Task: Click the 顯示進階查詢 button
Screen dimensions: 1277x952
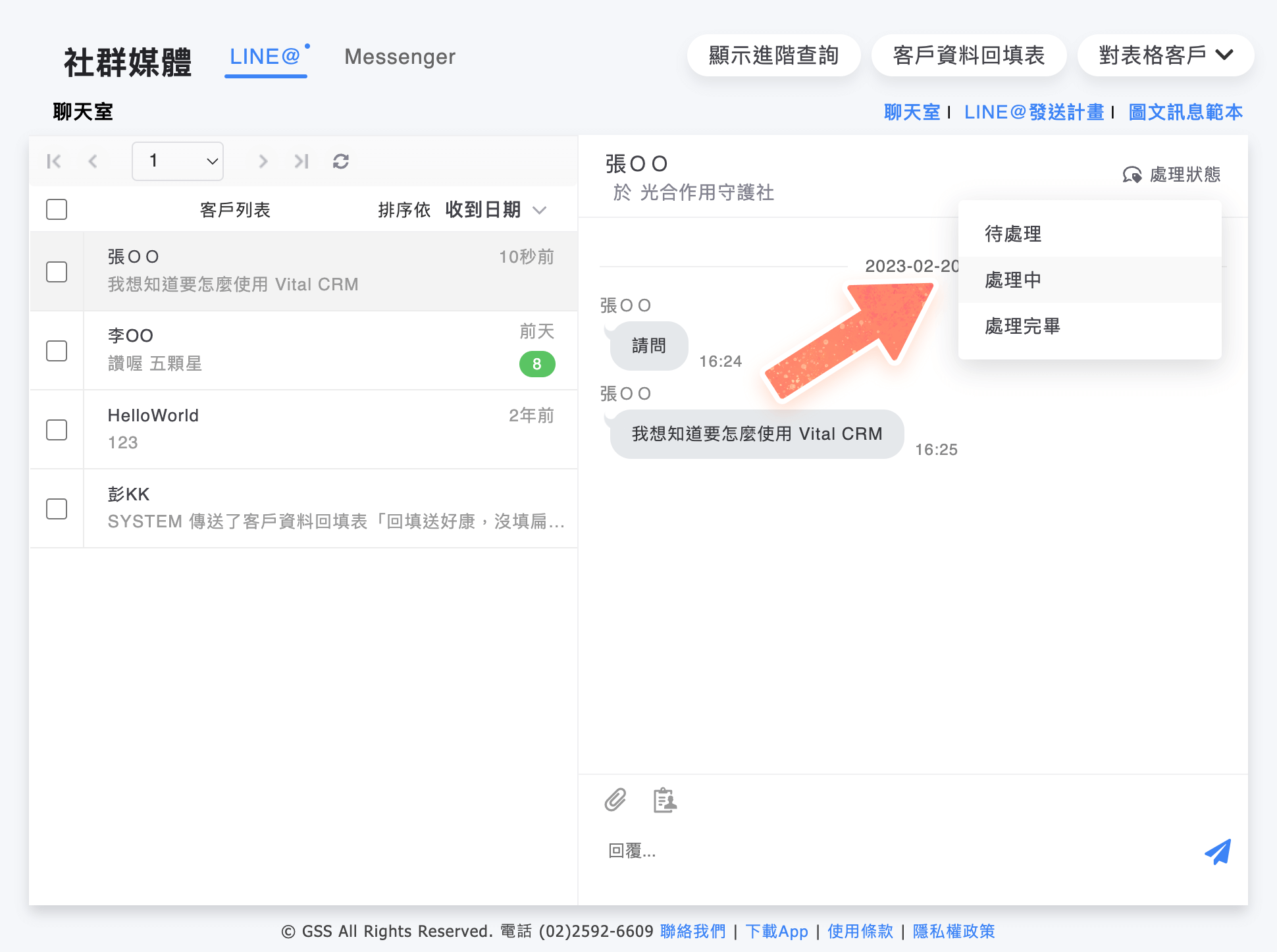Action: coord(774,55)
